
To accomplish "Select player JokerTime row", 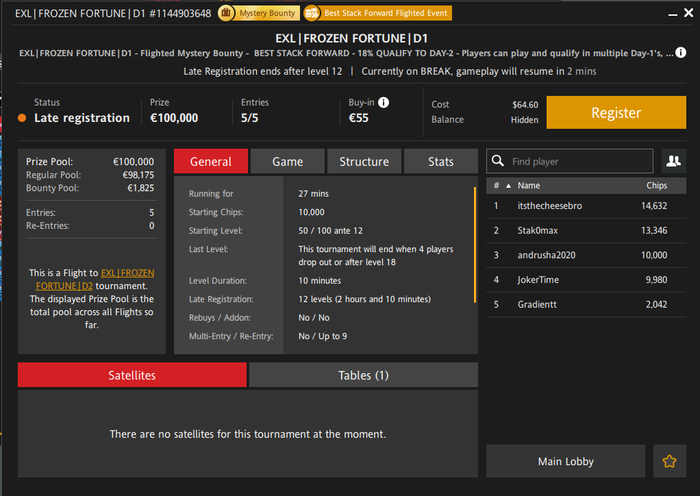I will click(x=586, y=279).
